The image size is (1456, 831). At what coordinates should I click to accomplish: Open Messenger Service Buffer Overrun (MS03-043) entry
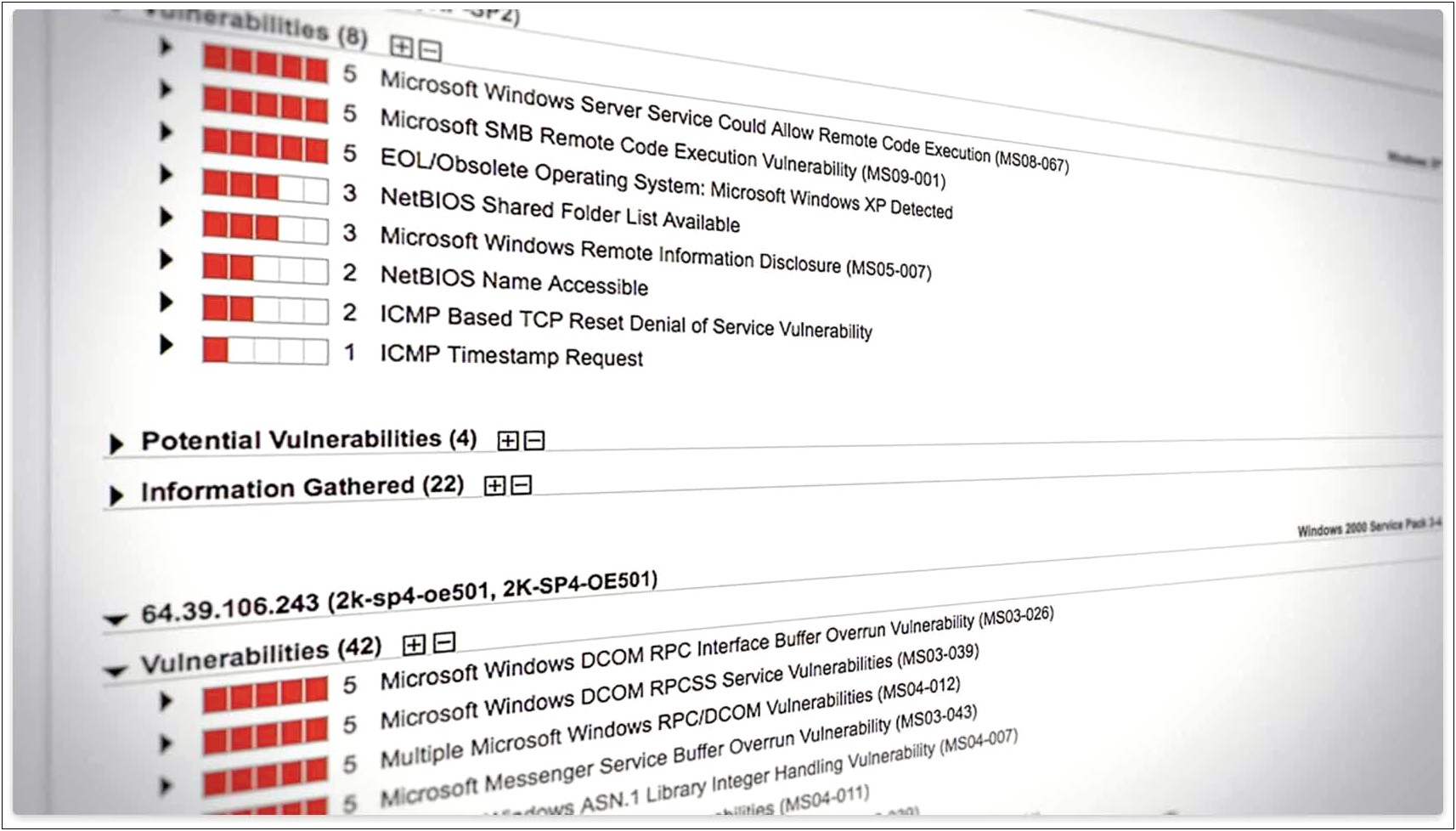point(678,756)
